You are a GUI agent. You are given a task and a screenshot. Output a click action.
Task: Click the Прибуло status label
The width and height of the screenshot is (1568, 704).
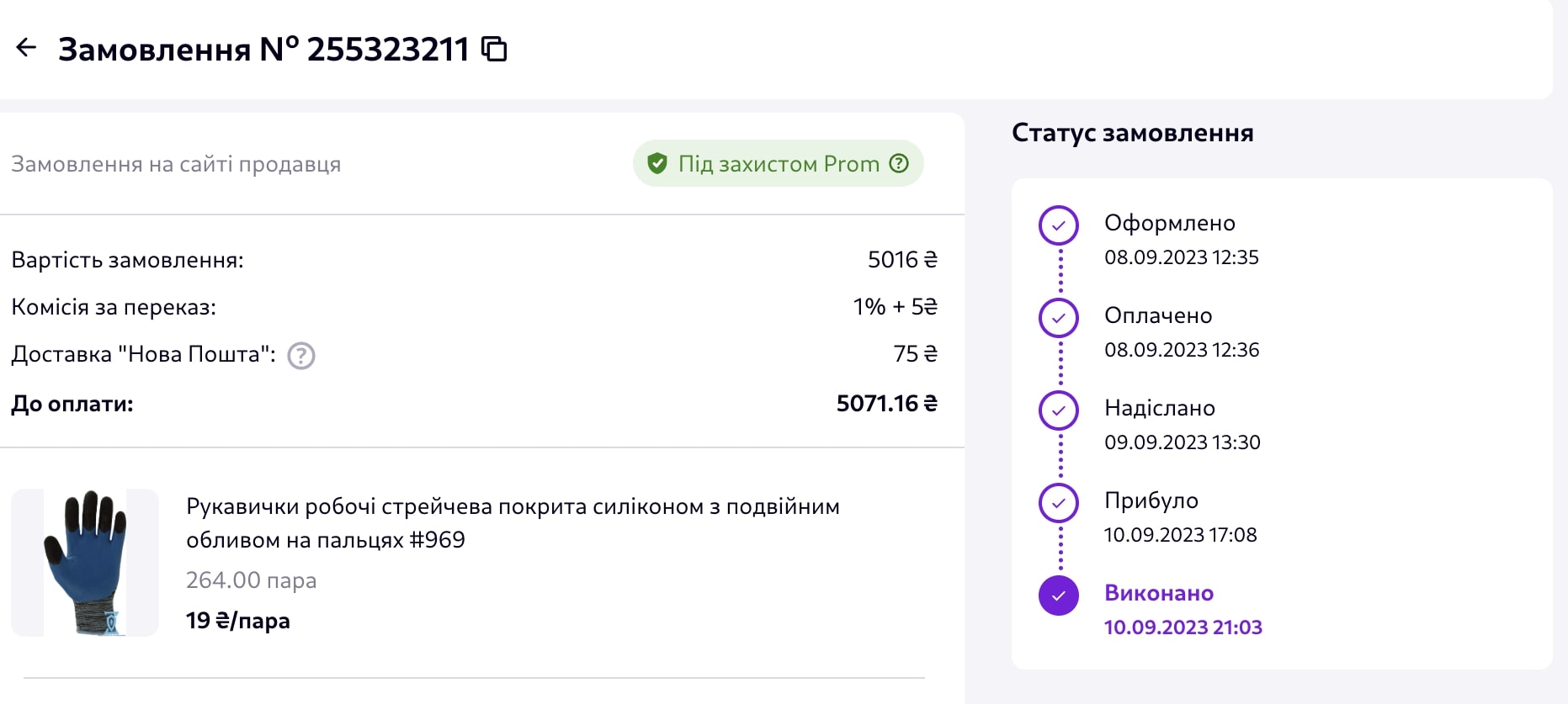[1151, 500]
